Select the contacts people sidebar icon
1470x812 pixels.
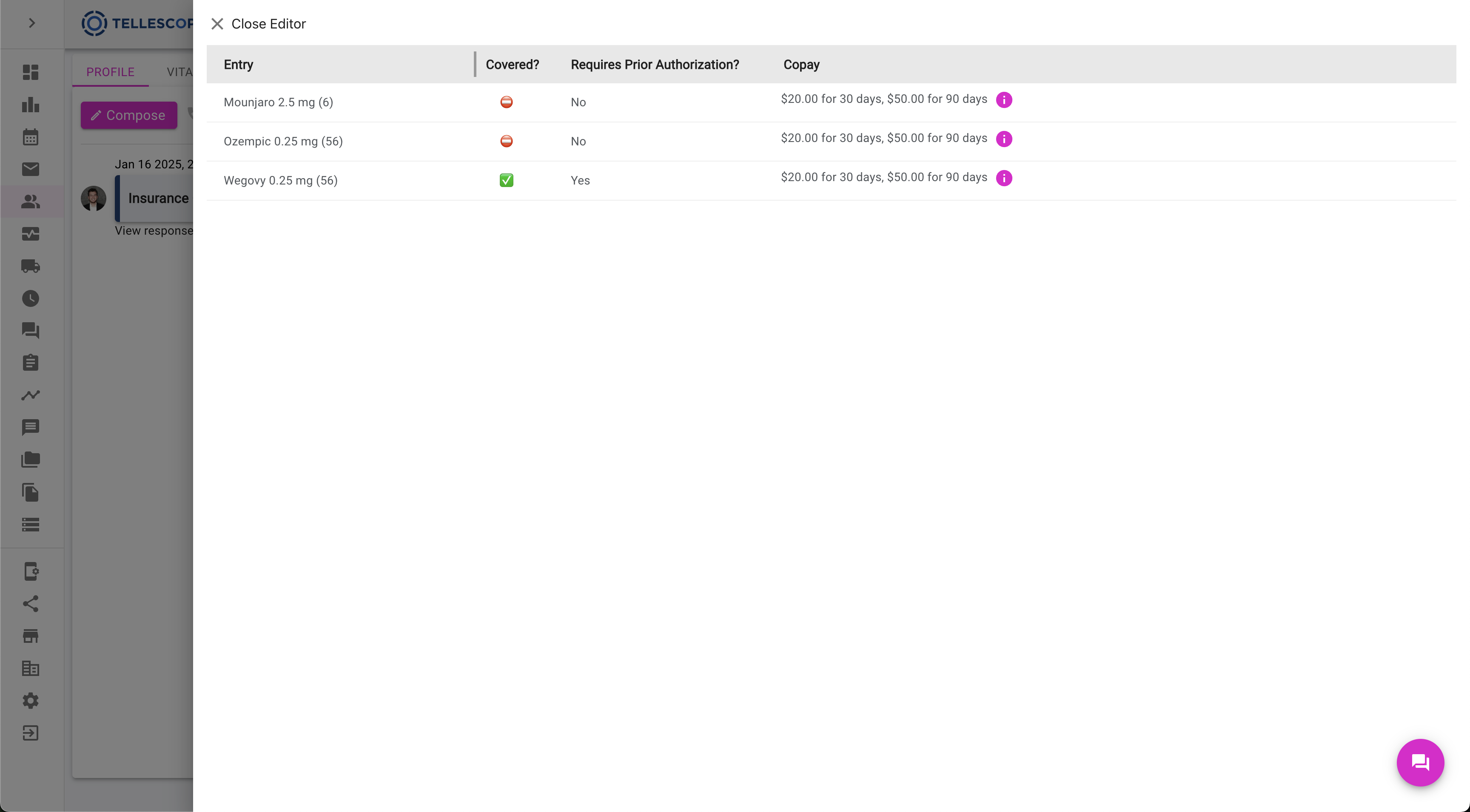point(31,201)
